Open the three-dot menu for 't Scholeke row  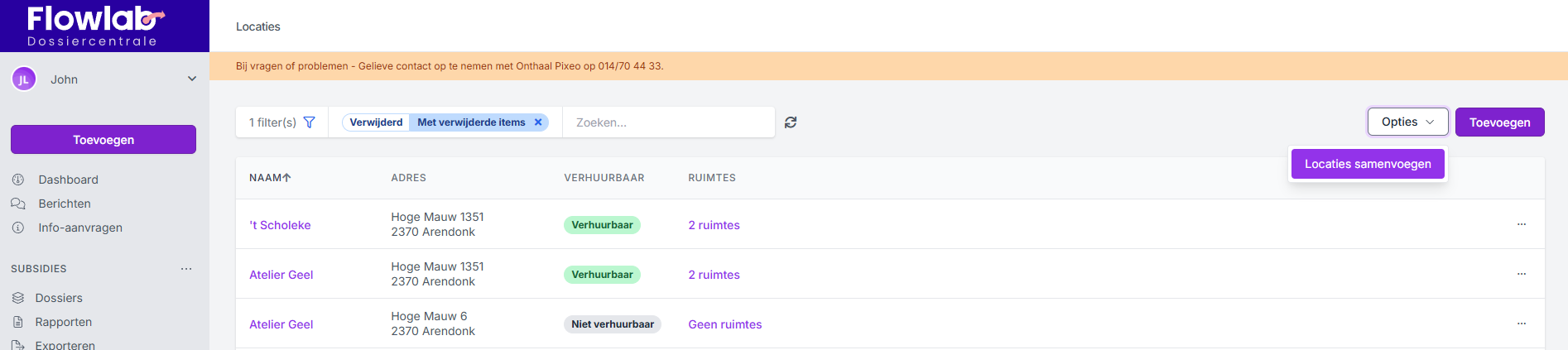1521,224
